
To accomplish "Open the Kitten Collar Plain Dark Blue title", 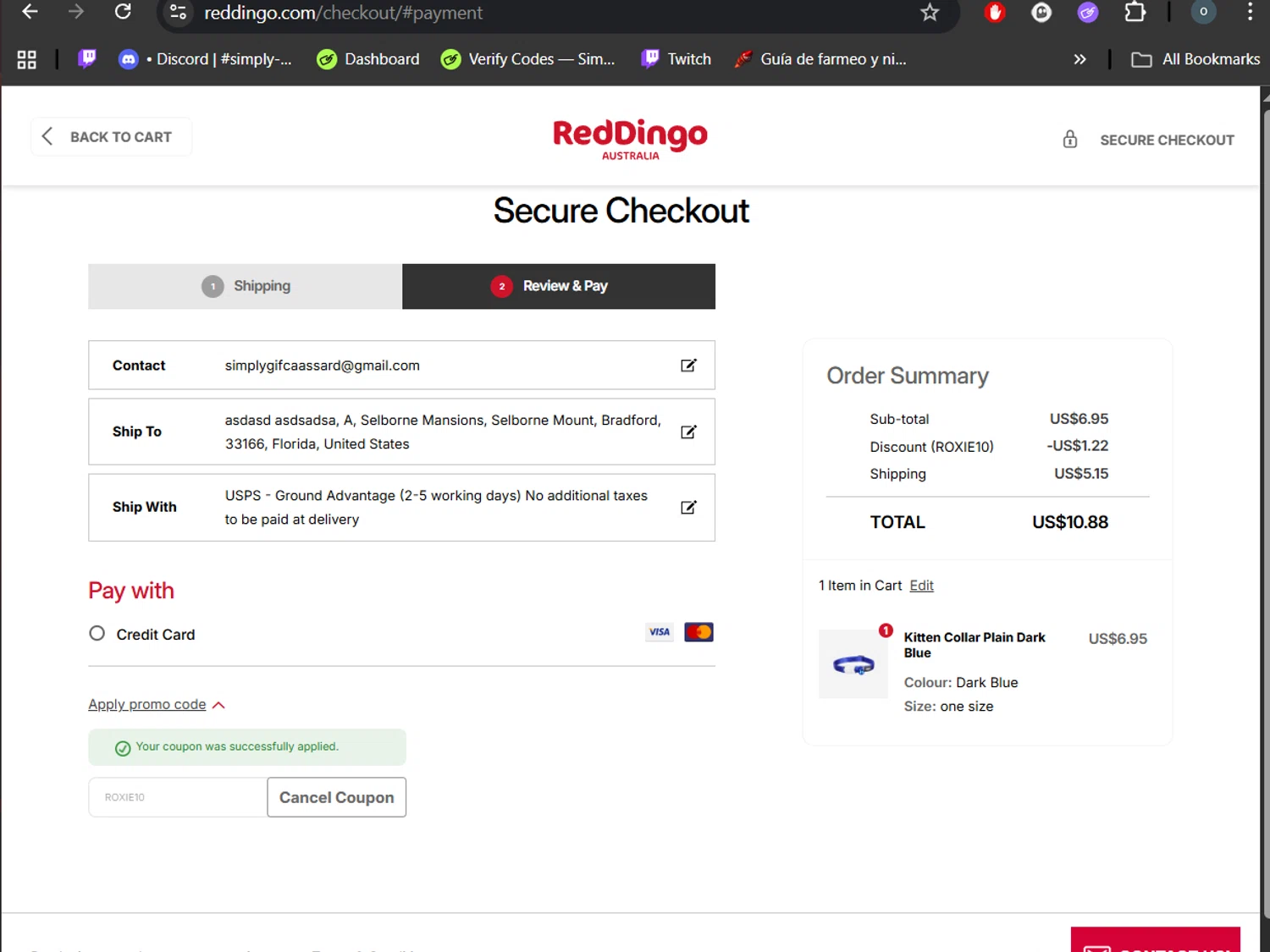I will [975, 645].
